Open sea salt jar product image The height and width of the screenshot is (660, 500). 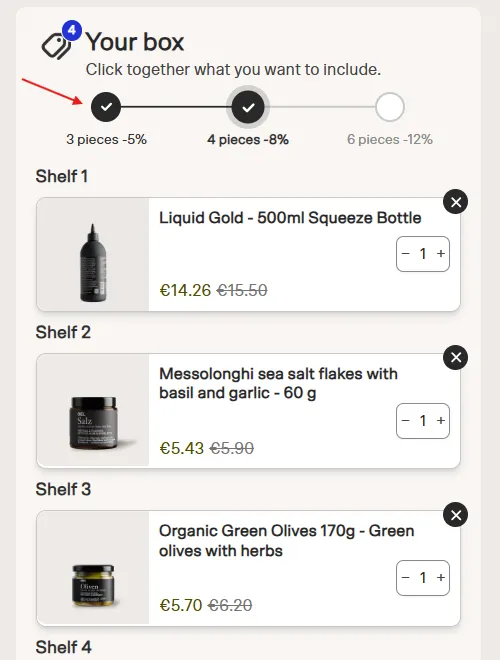coord(93,410)
